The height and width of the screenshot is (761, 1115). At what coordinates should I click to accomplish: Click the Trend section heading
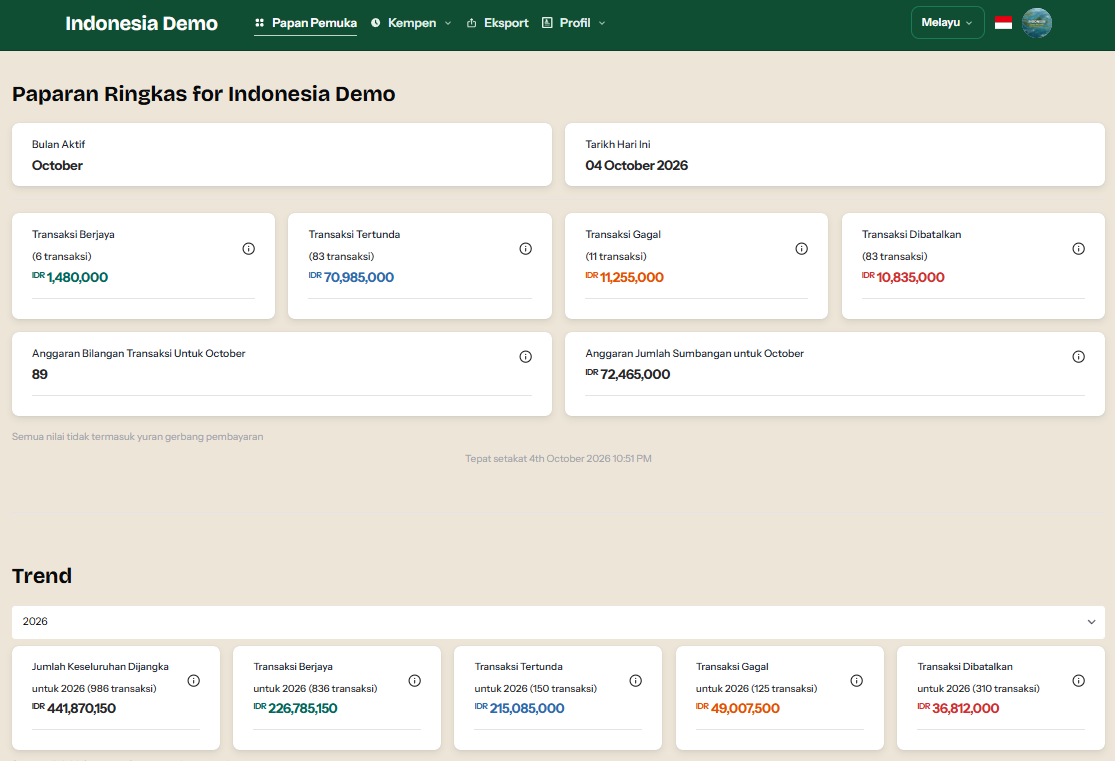pyautogui.click(x=42, y=575)
